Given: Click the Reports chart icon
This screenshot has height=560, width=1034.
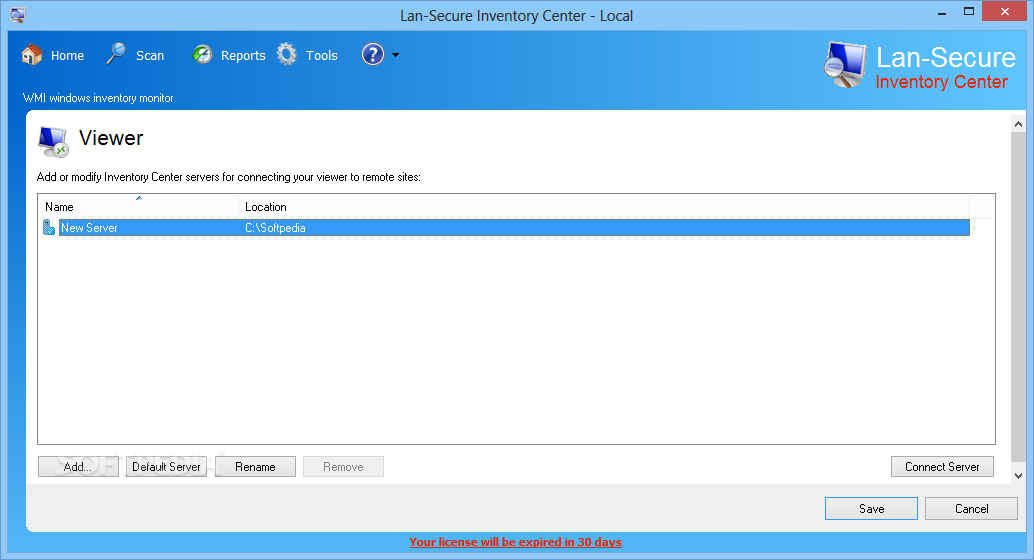Looking at the screenshot, I should (x=202, y=54).
